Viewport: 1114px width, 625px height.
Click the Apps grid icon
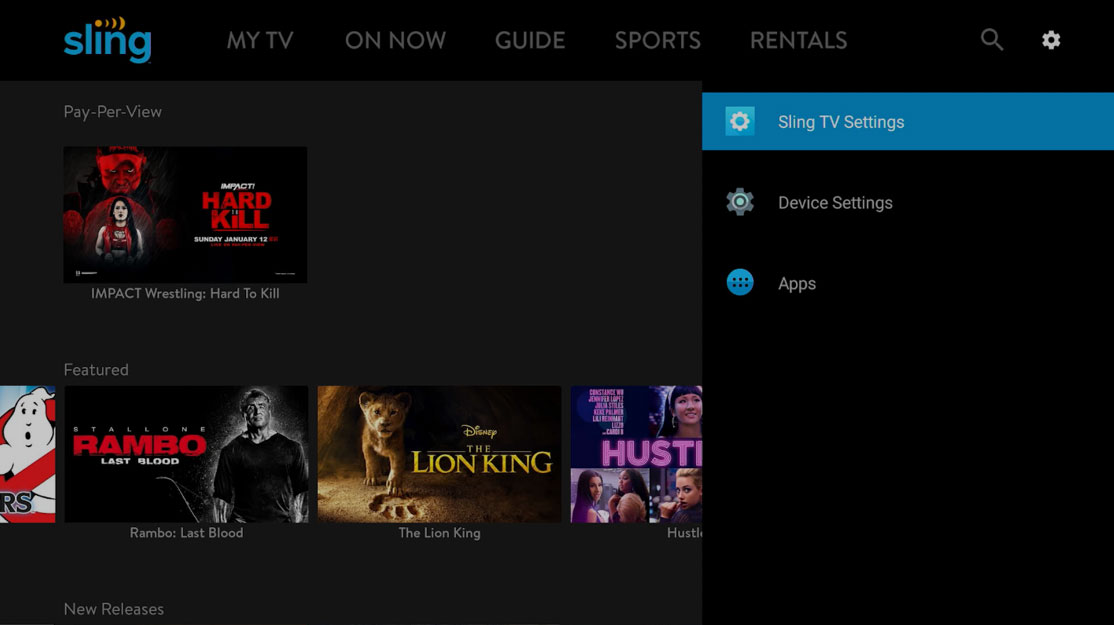[740, 283]
